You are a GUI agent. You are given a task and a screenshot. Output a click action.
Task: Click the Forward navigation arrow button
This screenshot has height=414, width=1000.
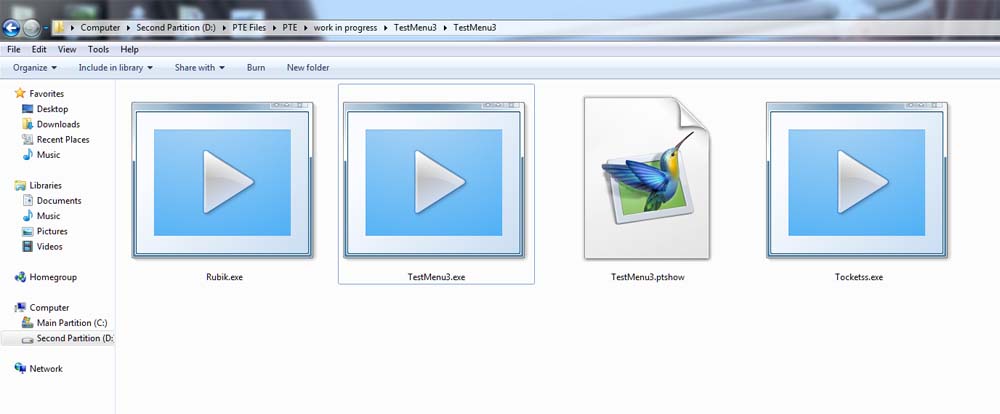coord(31,28)
